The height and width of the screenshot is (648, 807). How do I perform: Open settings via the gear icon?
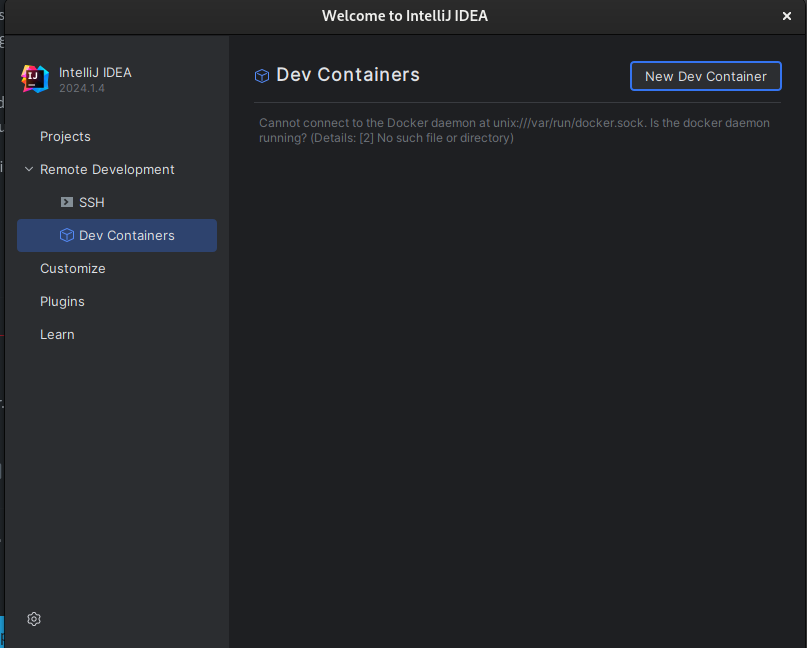click(x=34, y=619)
